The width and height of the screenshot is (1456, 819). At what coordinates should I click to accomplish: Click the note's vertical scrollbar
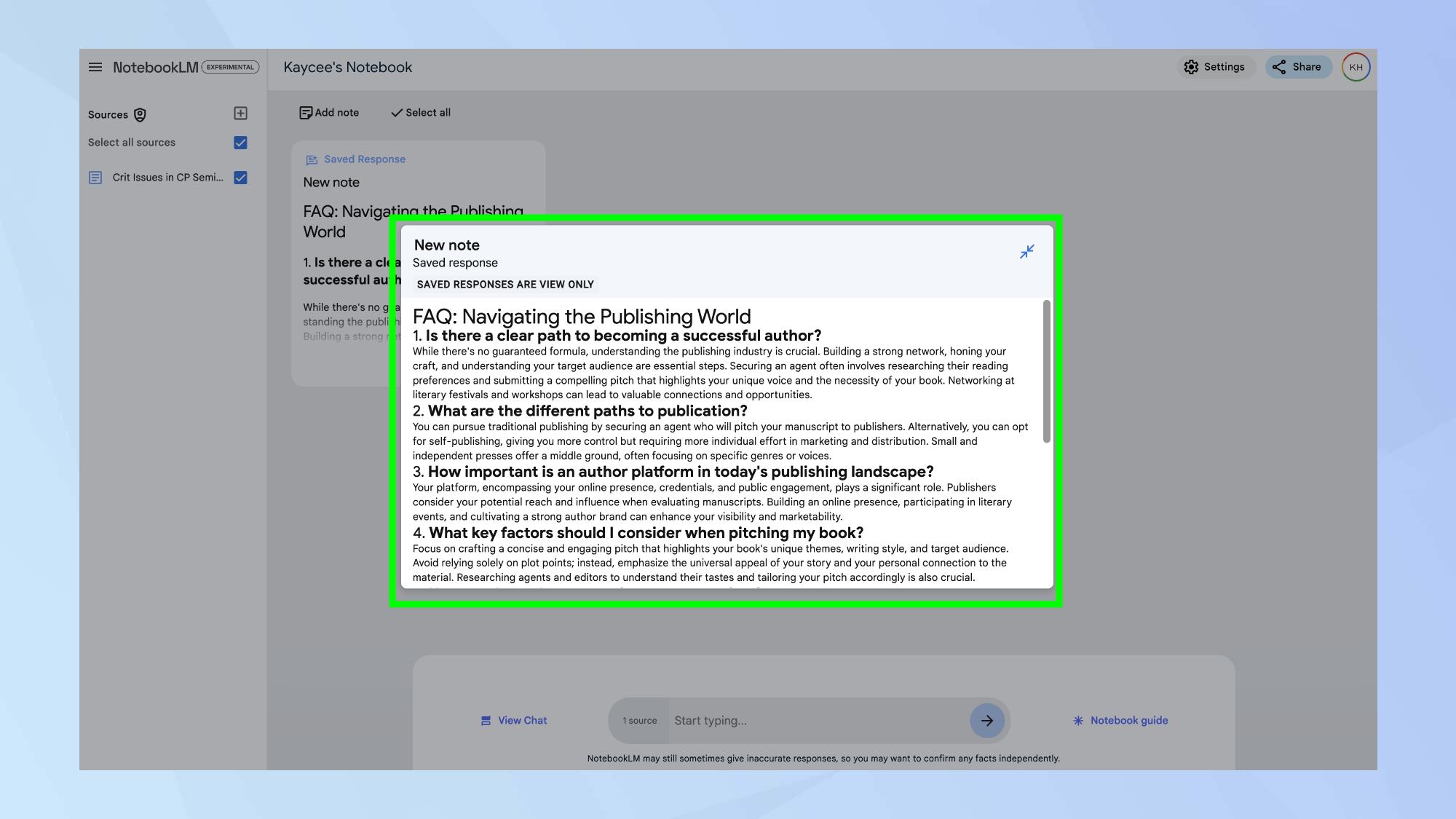pos(1046,371)
